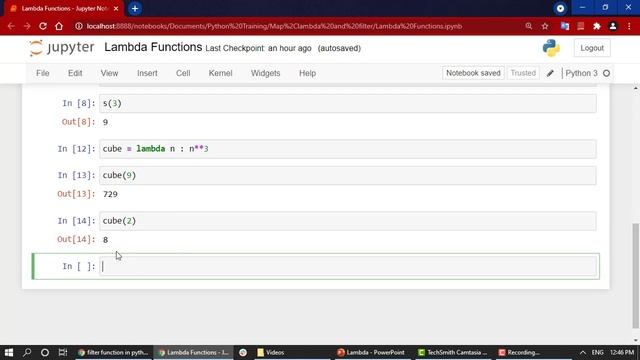This screenshot has width=640, height=360.
Task: Switch to TechSmith Camtasia taskbar window
Action: [453, 352]
